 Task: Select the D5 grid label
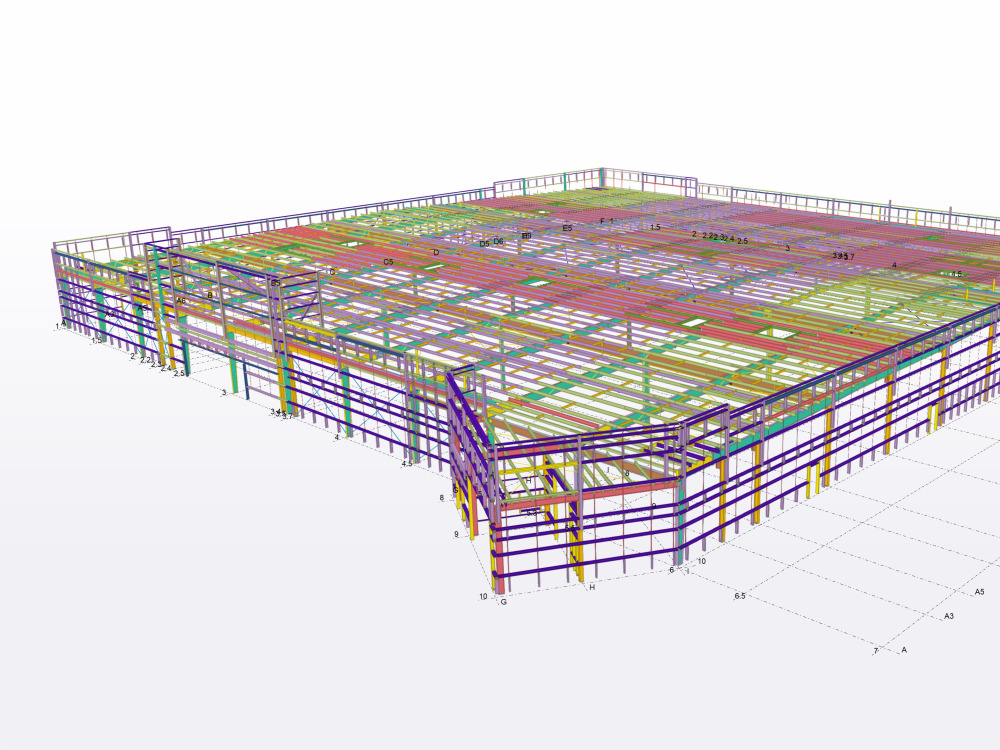484,244
